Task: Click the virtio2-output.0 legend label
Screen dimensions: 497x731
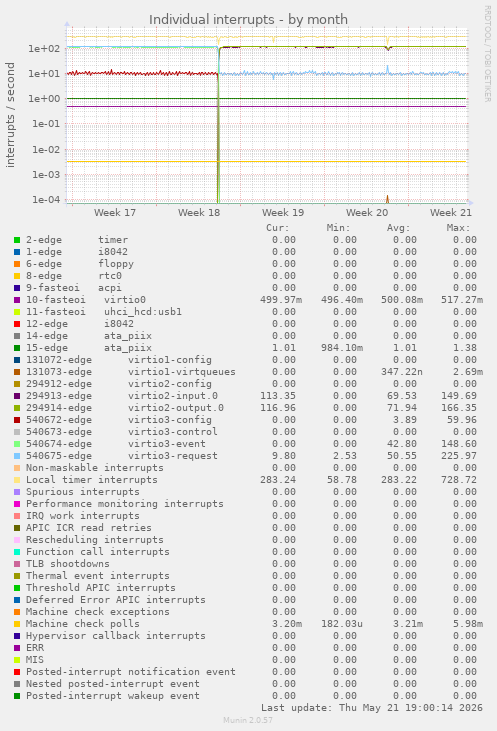Action: click(176, 408)
